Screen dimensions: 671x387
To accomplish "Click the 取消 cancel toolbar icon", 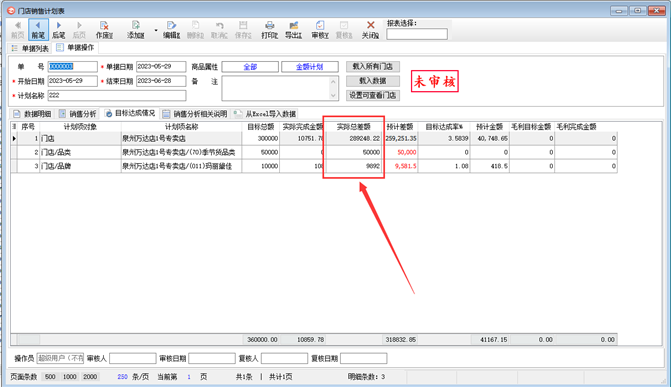I will tap(219, 30).
